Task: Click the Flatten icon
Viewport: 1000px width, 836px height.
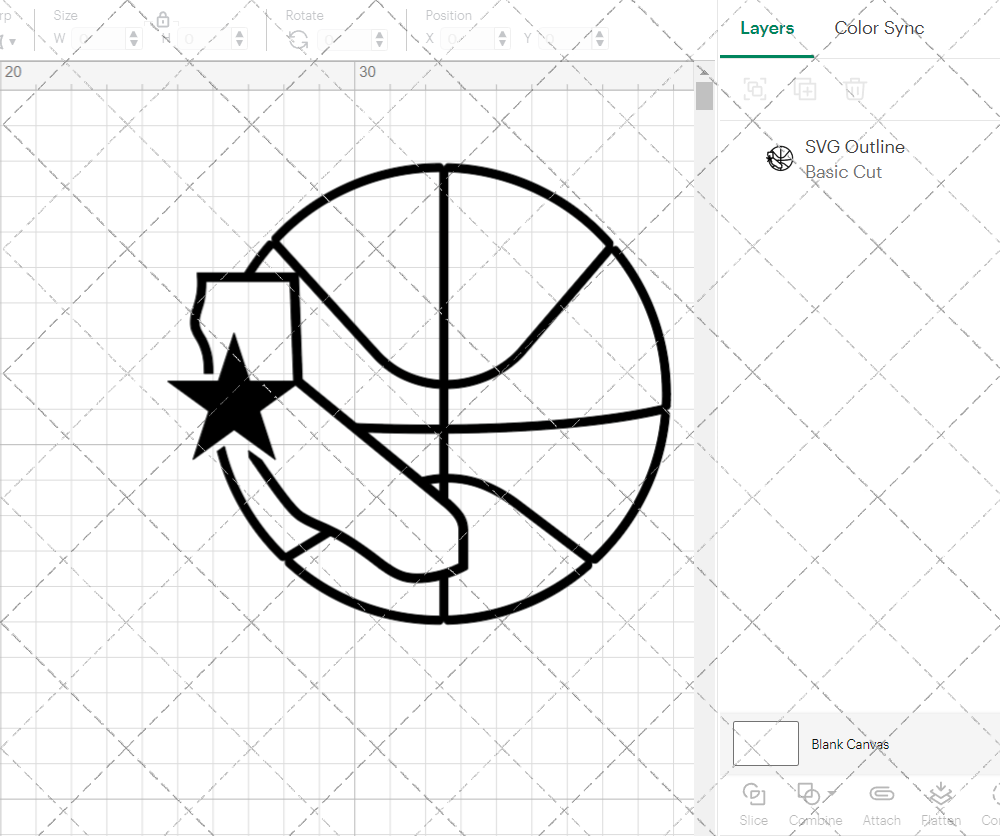Action: (940, 797)
